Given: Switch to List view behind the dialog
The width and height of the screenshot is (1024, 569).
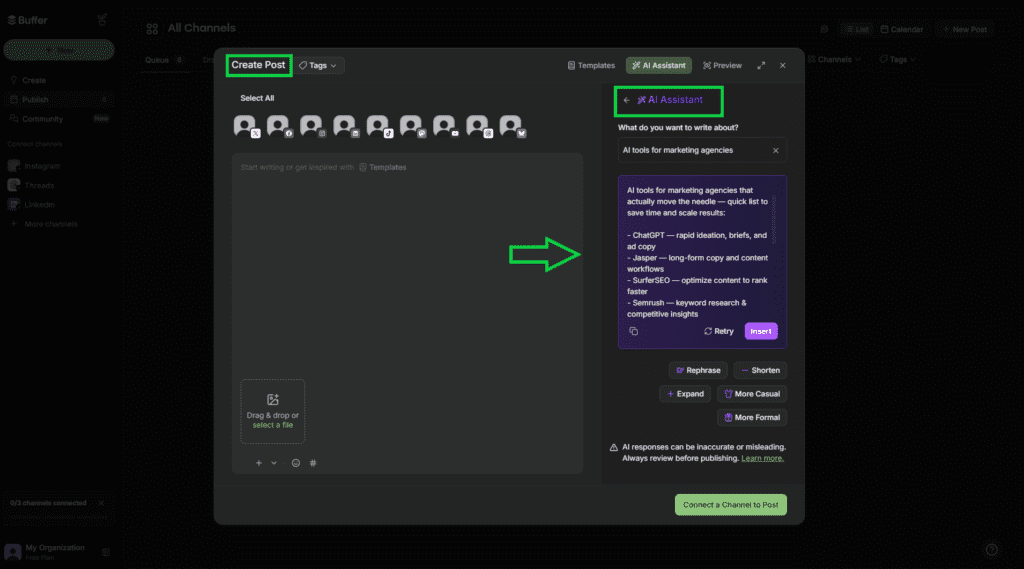Looking at the screenshot, I should click(857, 29).
